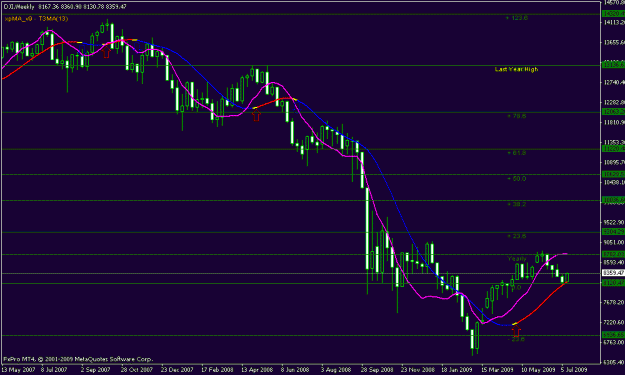Click the '+ 78.6' Fibonacci level label
The width and height of the screenshot is (625, 375).
click(517, 116)
